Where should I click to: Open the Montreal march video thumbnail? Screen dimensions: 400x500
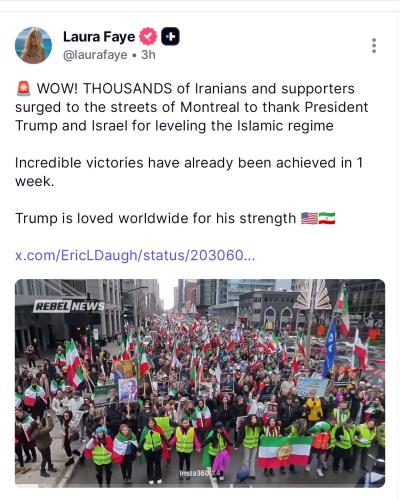coord(200,383)
